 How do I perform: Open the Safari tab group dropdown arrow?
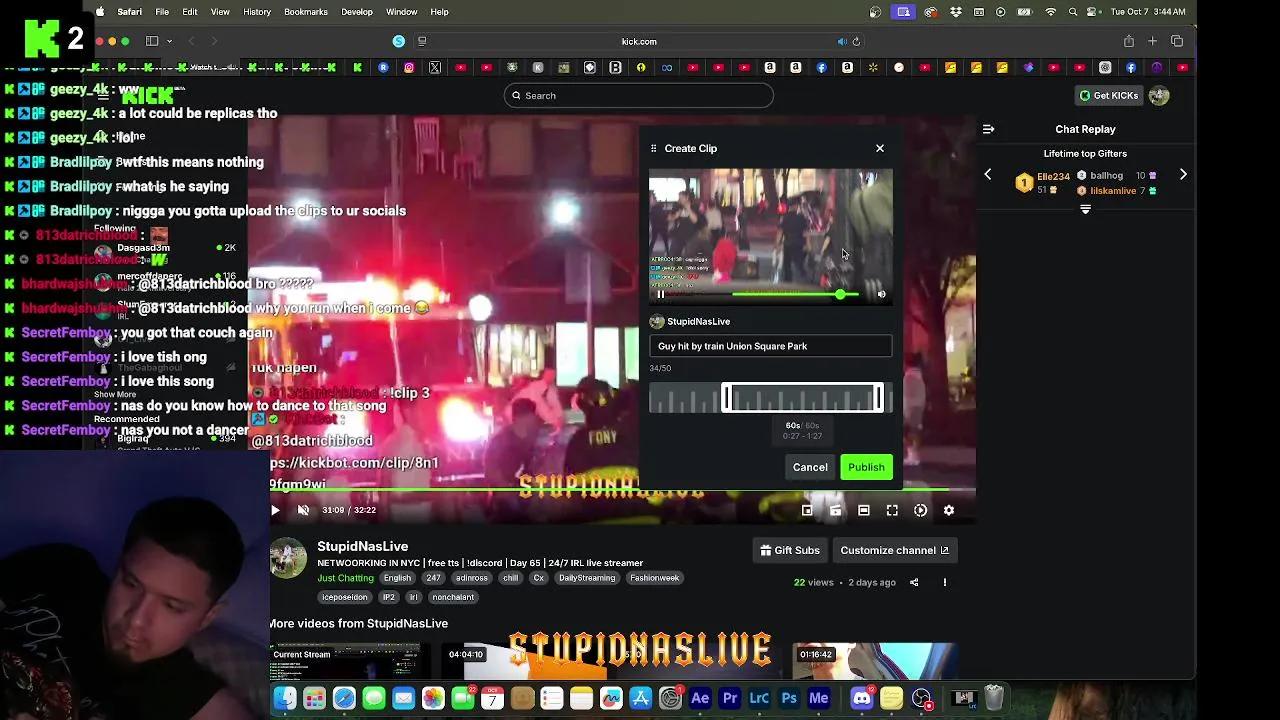pyautogui.click(x=169, y=41)
